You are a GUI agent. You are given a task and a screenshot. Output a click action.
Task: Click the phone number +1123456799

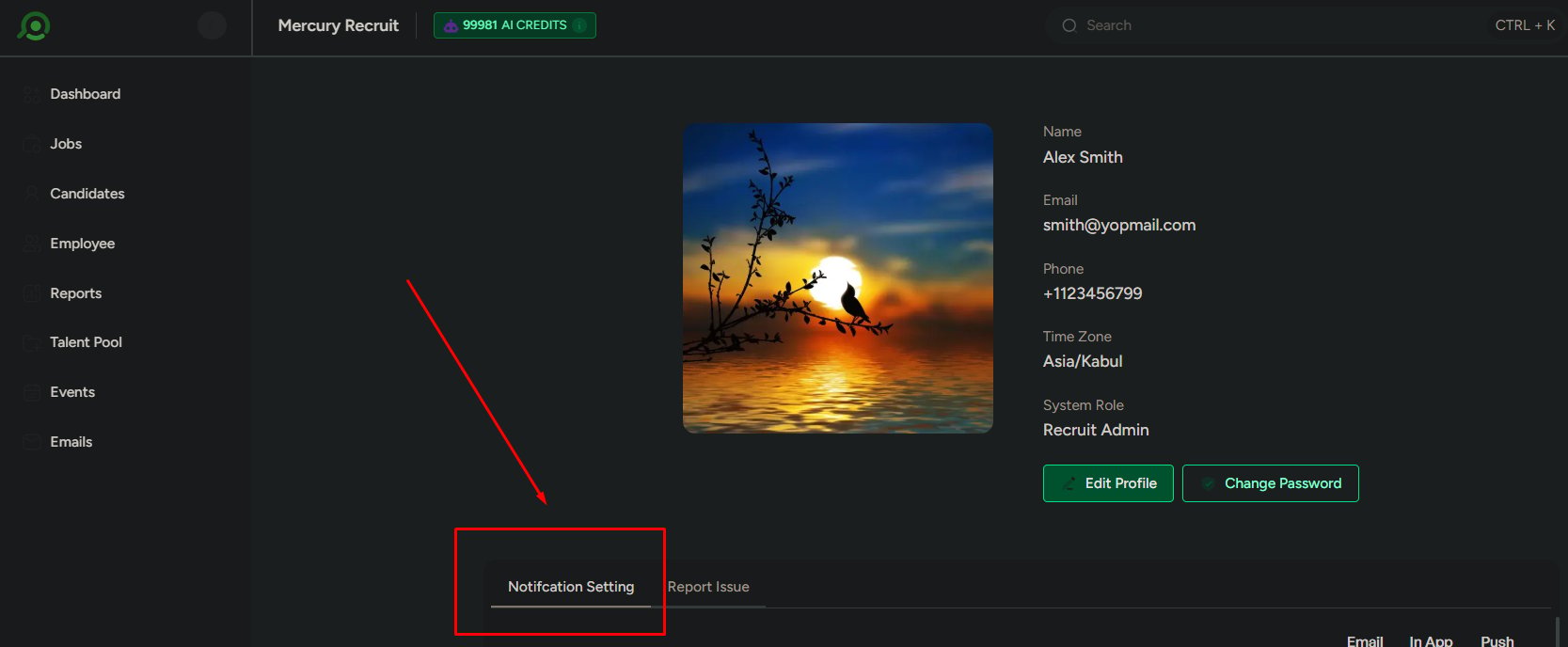(x=1093, y=293)
